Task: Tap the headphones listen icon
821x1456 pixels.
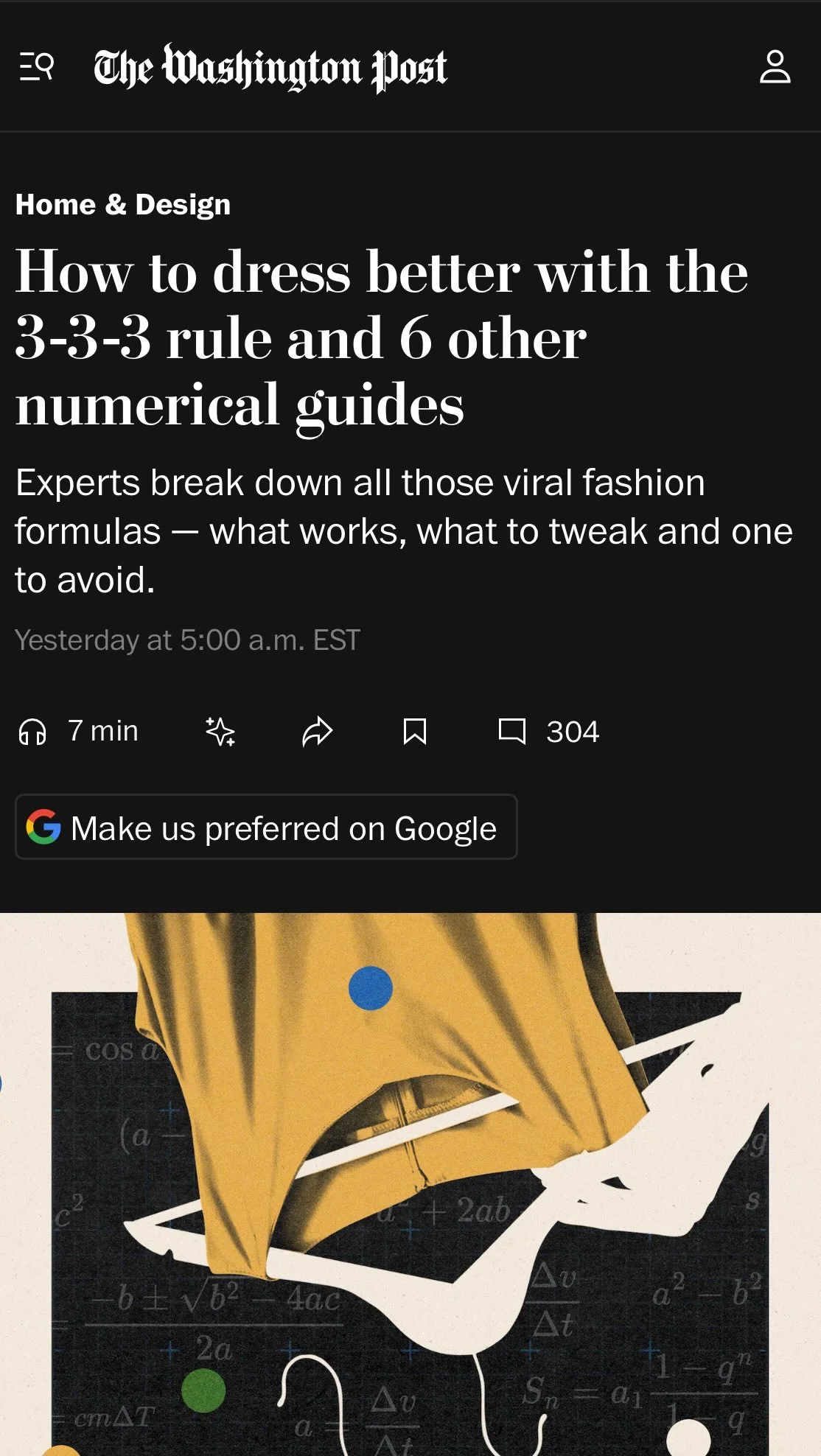Action: click(32, 732)
